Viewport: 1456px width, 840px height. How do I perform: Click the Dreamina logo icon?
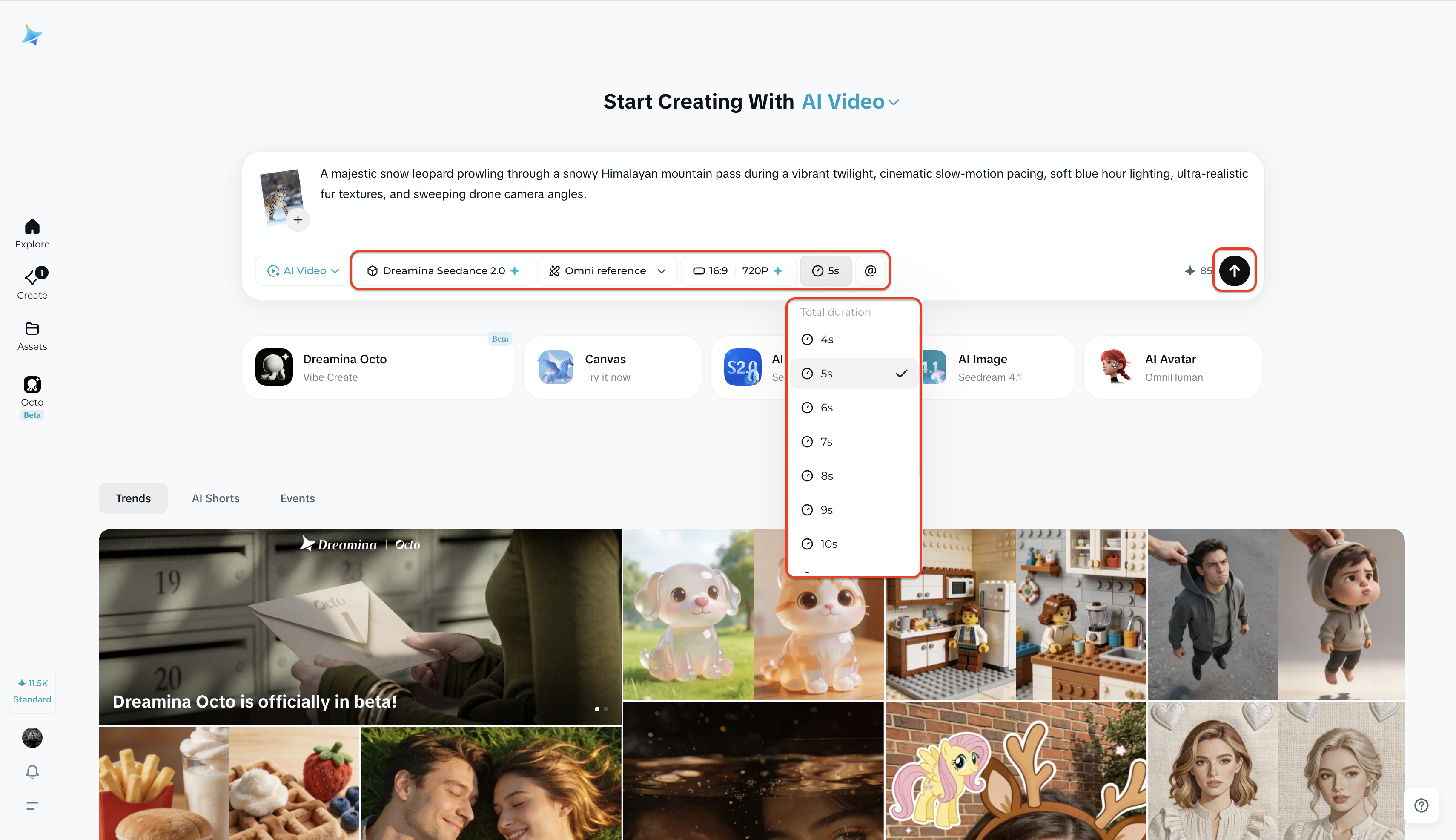(x=32, y=35)
